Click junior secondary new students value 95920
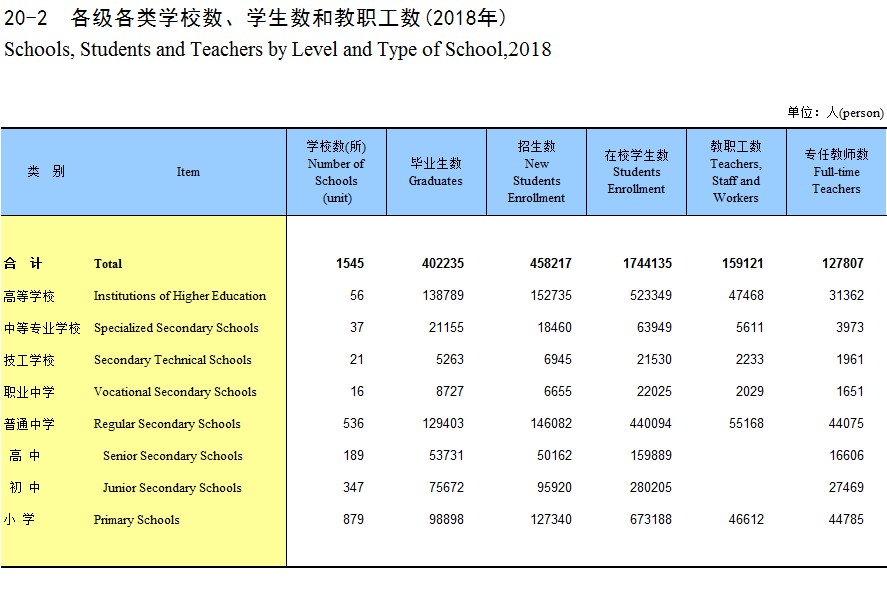This screenshot has width=887, height=600. 554,487
